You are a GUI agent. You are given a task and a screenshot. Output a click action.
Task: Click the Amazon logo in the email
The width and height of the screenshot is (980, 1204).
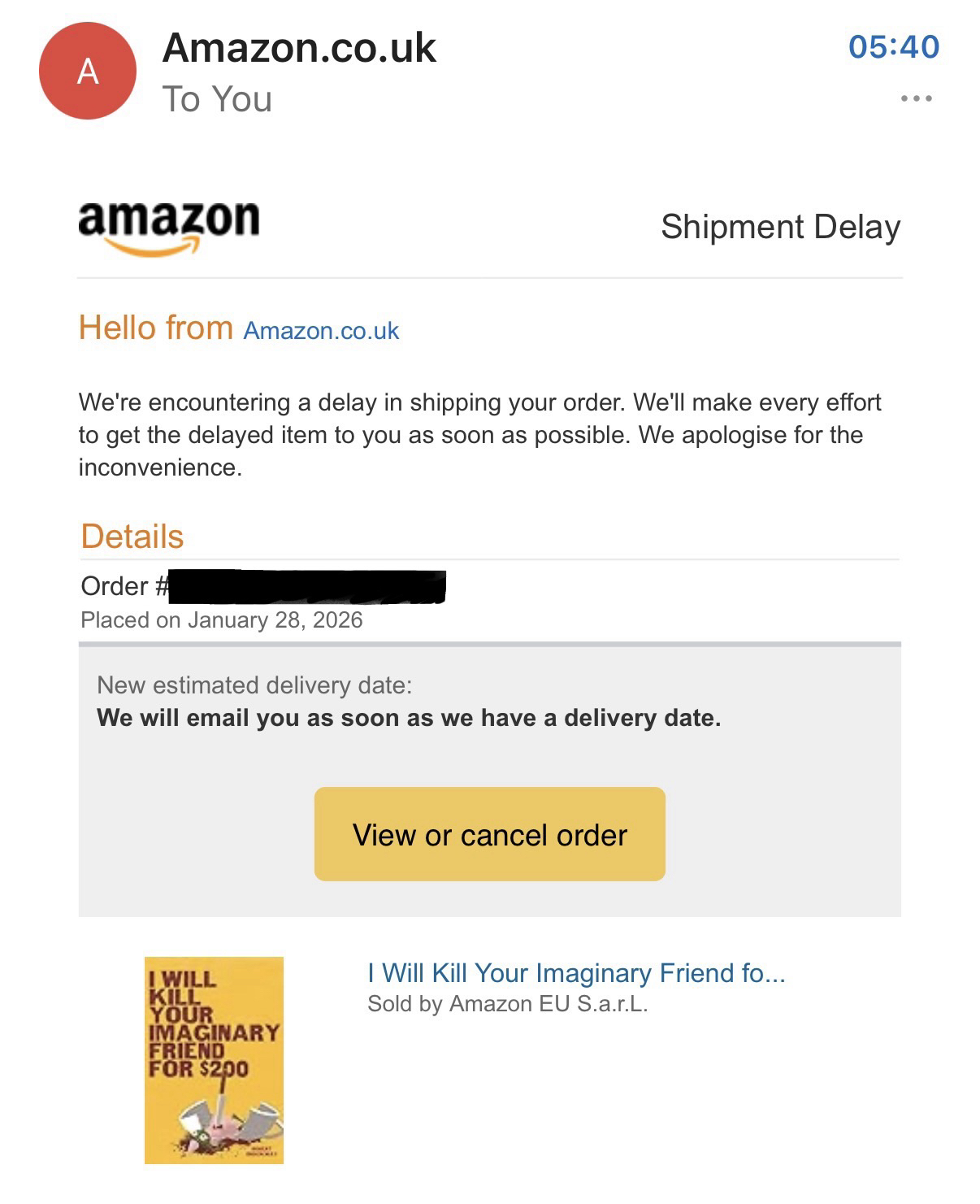[169, 228]
